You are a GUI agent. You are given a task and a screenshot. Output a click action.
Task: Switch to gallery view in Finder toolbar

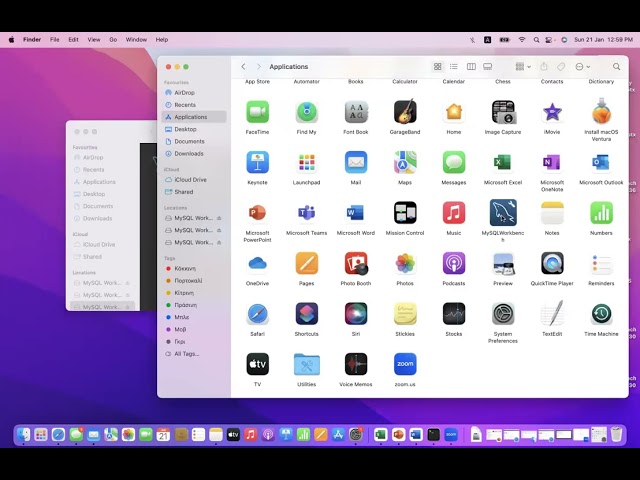tap(487, 67)
